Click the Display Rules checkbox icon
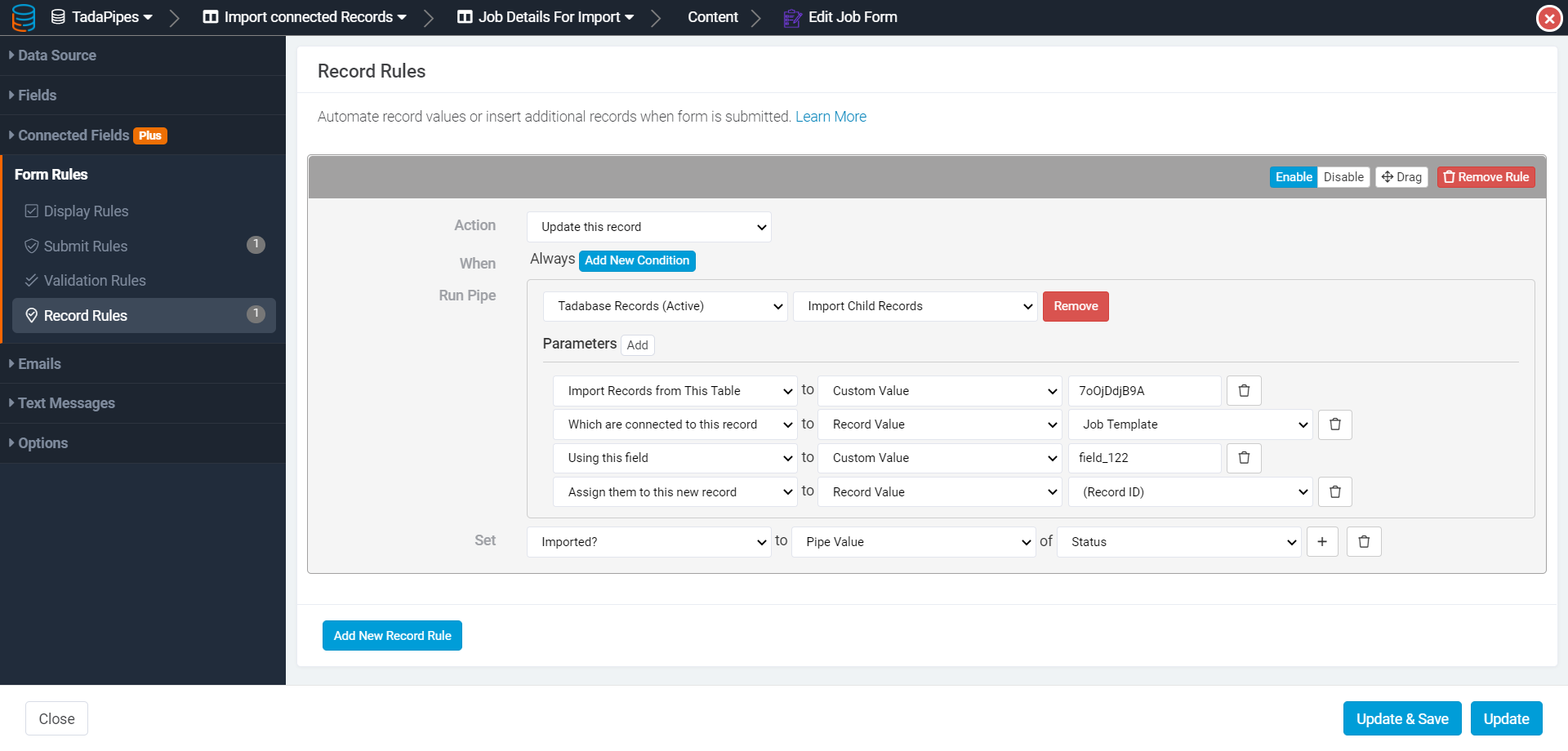 pos(32,211)
